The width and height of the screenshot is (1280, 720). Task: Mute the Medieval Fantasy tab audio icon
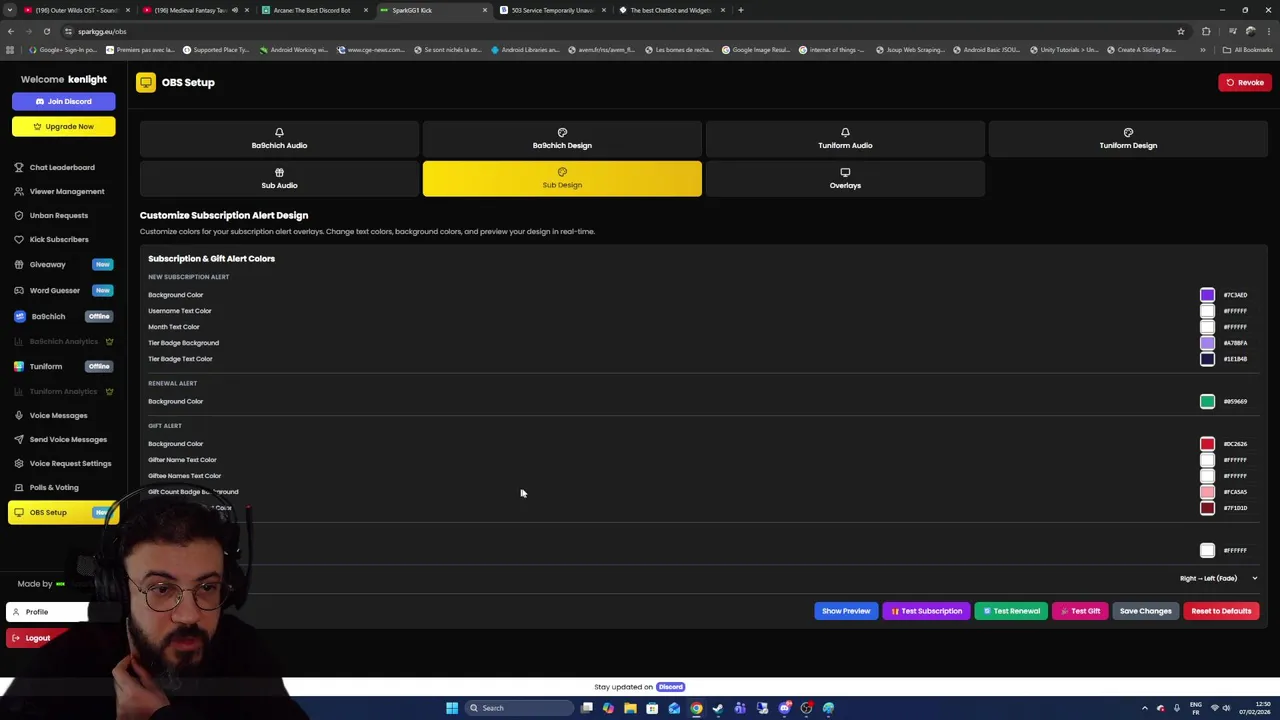click(235, 10)
